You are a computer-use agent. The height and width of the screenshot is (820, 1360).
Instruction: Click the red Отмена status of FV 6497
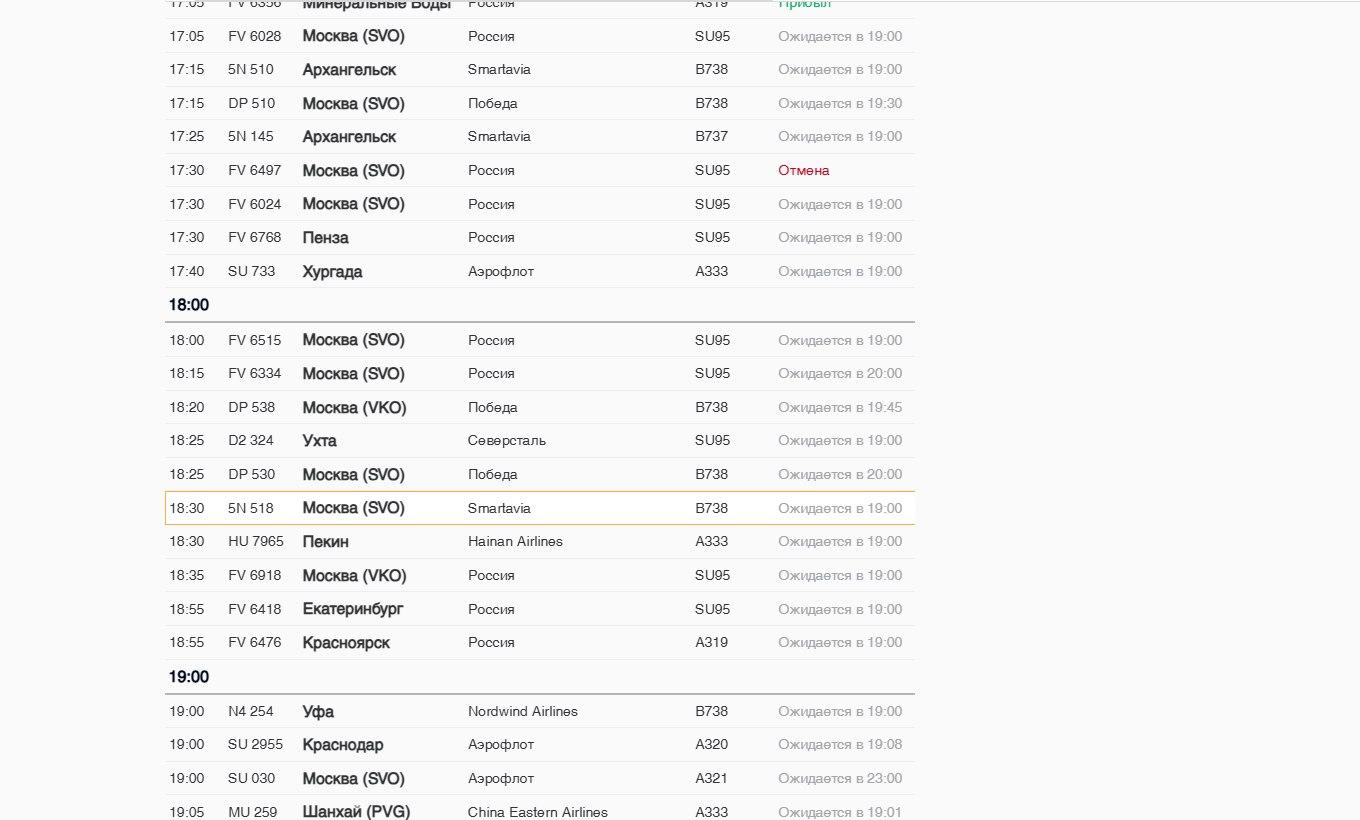click(803, 171)
